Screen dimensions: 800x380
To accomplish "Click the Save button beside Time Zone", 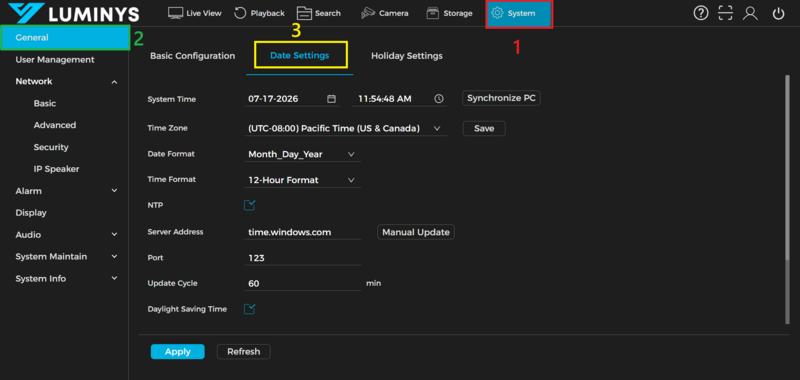I will [484, 129].
